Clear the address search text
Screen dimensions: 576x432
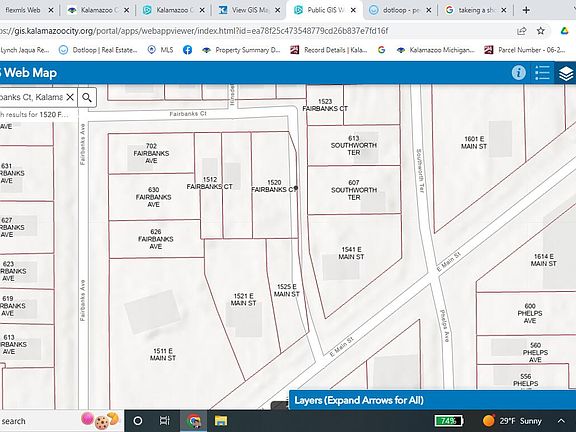point(70,97)
